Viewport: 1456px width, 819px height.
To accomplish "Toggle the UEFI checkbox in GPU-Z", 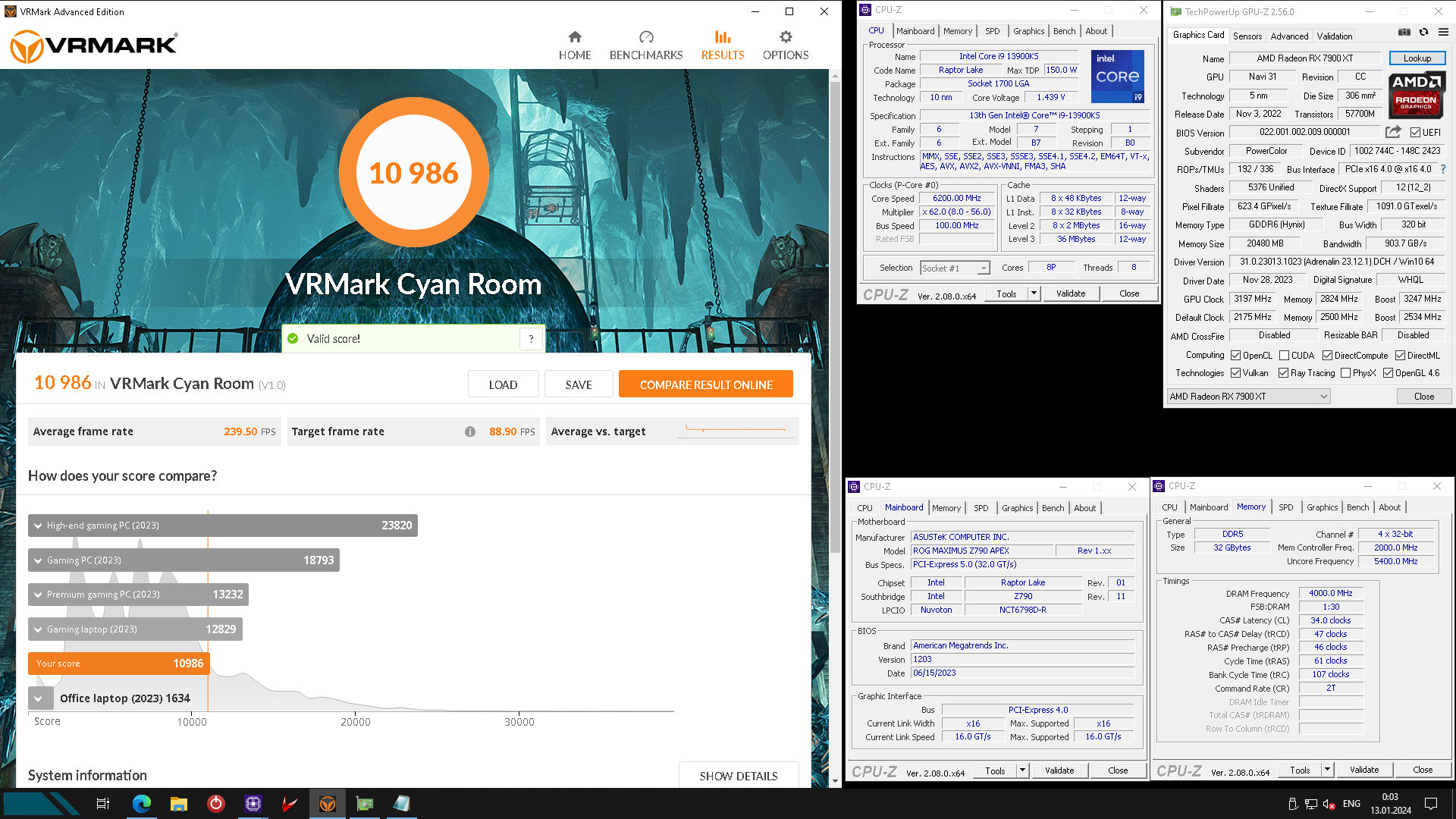I will (1415, 133).
